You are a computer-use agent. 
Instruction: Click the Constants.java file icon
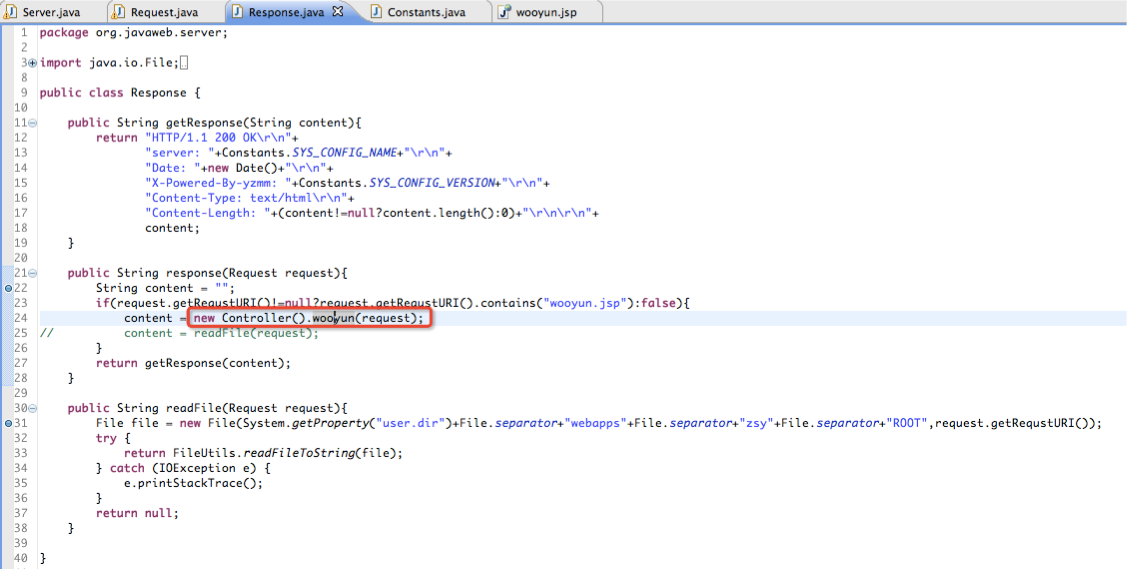pyautogui.click(x=377, y=11)
